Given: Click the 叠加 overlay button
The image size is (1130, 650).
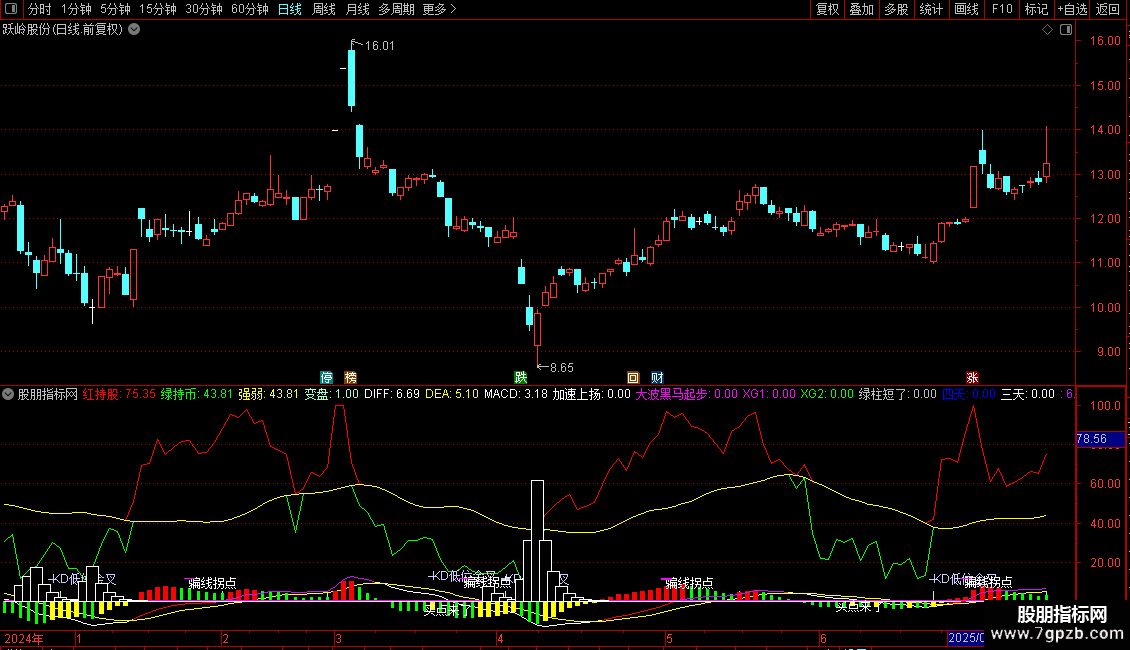Looking at the screenshot, I should [x=861, y=9].
